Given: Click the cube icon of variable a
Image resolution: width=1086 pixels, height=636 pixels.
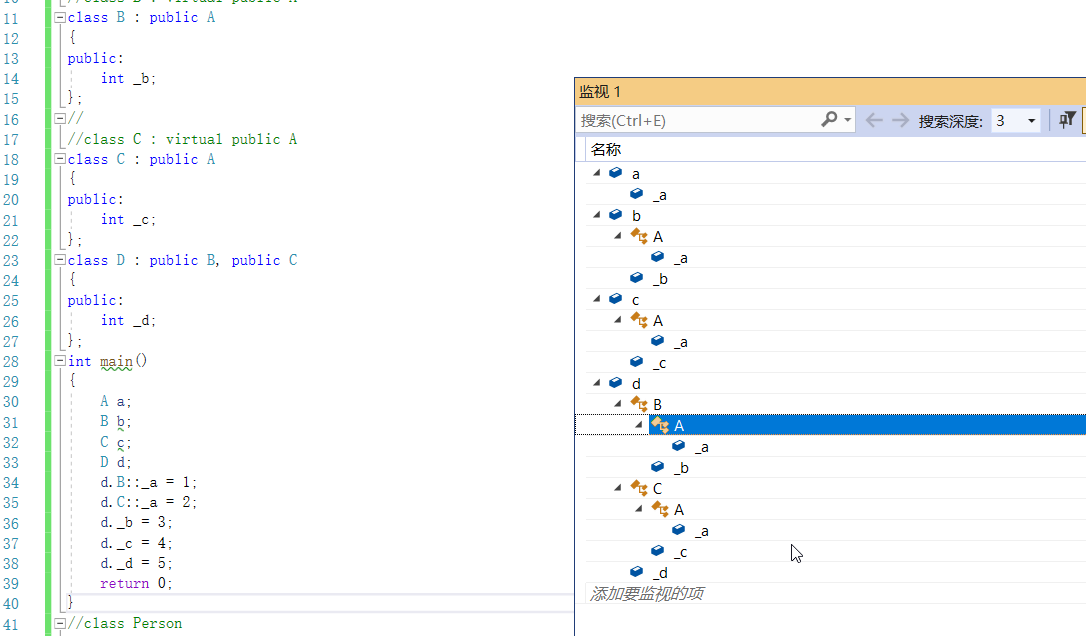Looking at the screenshot, I should click(615, 173).
